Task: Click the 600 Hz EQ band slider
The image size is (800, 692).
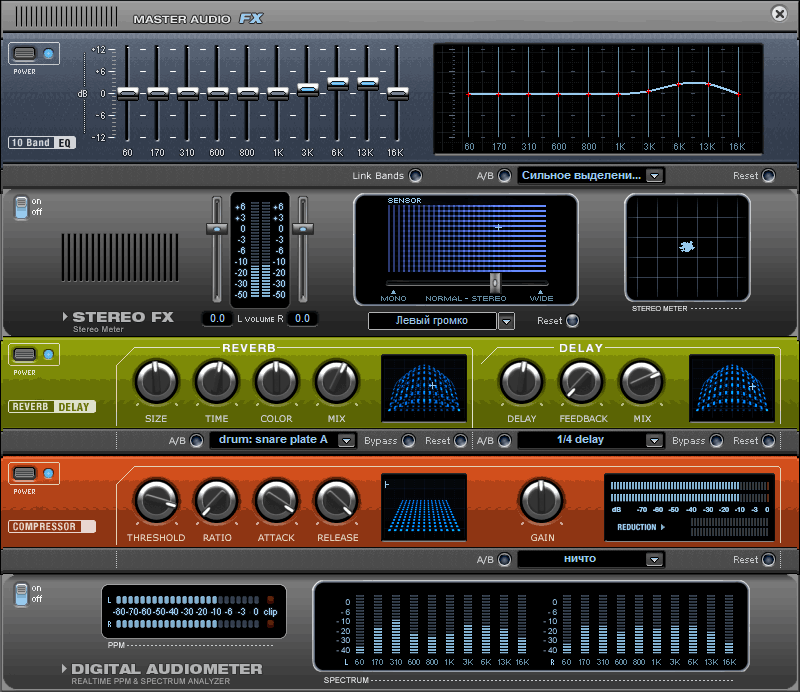Action: pos(218,94)
